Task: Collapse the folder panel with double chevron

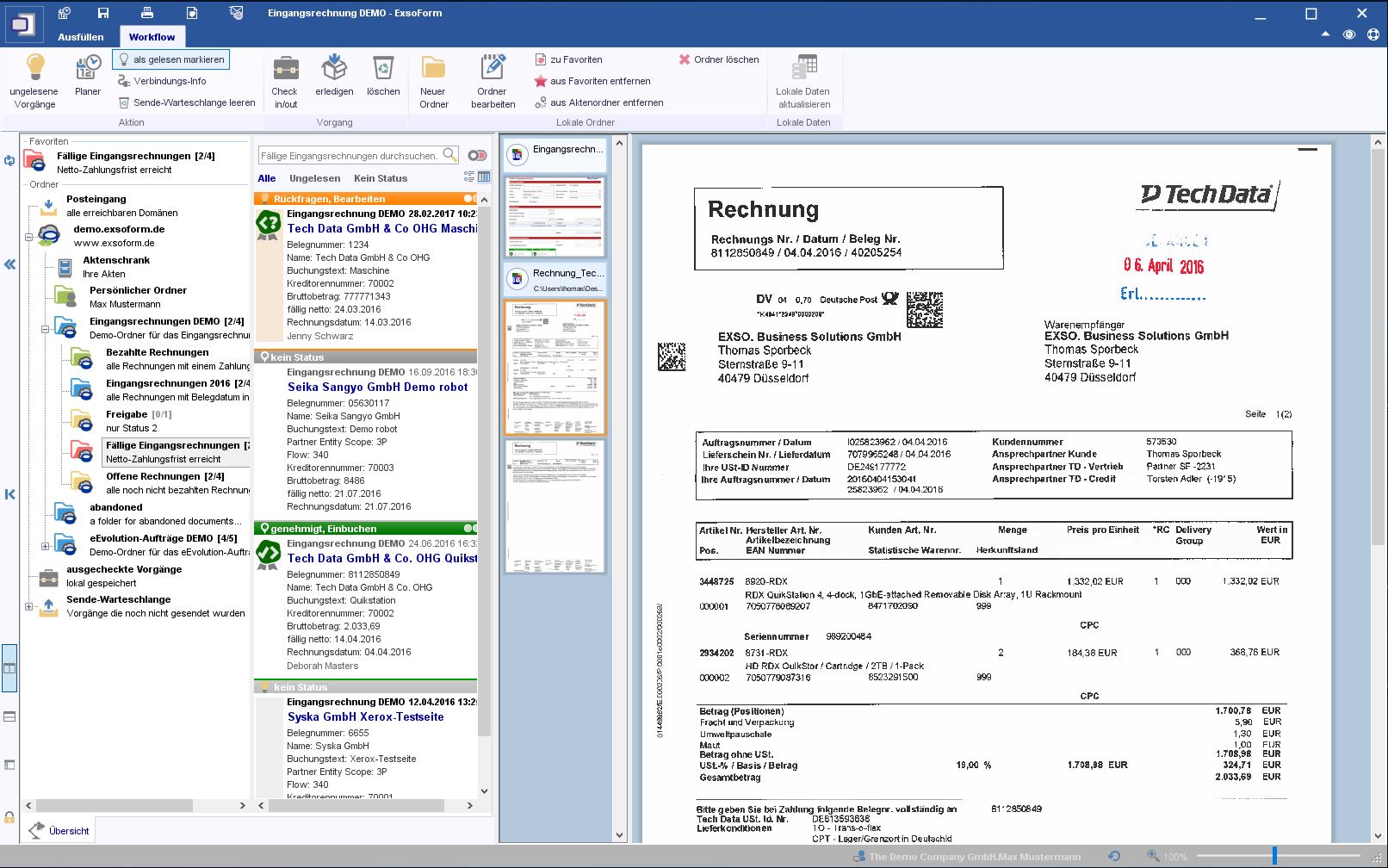Action: 9,264
